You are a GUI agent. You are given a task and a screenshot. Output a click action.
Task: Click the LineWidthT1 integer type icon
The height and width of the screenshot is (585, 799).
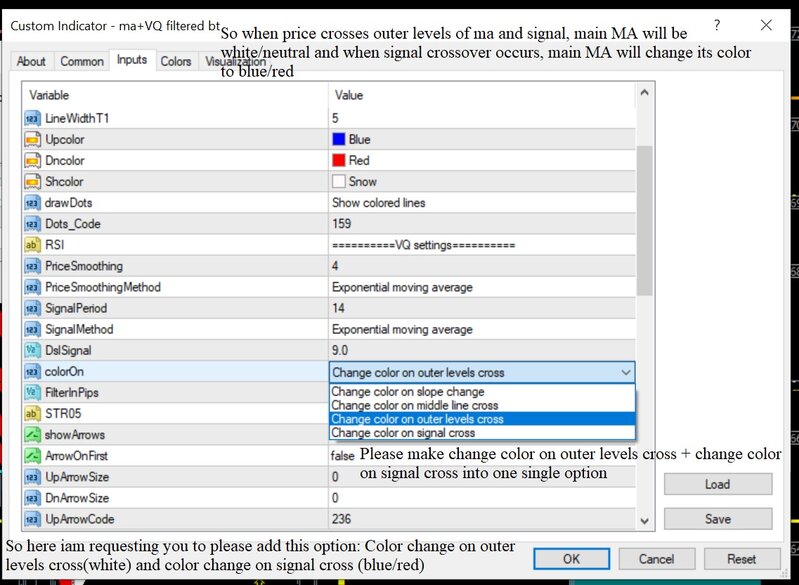[31, 119]
